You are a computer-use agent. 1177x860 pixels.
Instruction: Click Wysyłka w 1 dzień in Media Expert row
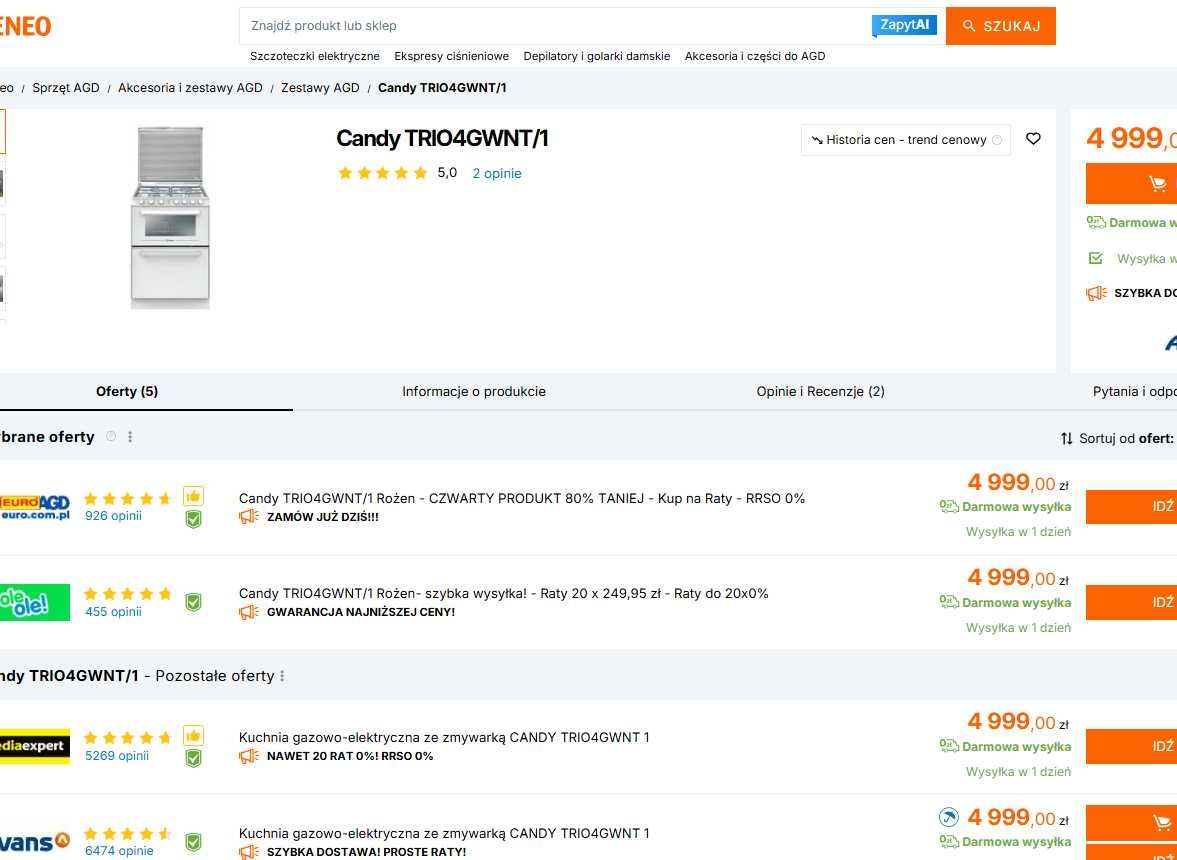point(1019,772)
